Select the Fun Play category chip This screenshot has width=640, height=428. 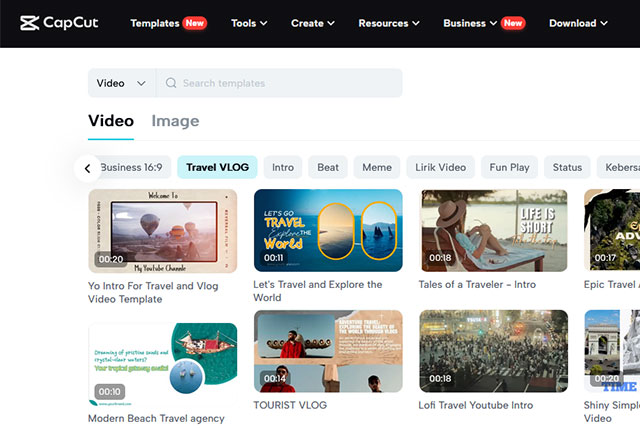pyautogui.click(x=509, y=167)
